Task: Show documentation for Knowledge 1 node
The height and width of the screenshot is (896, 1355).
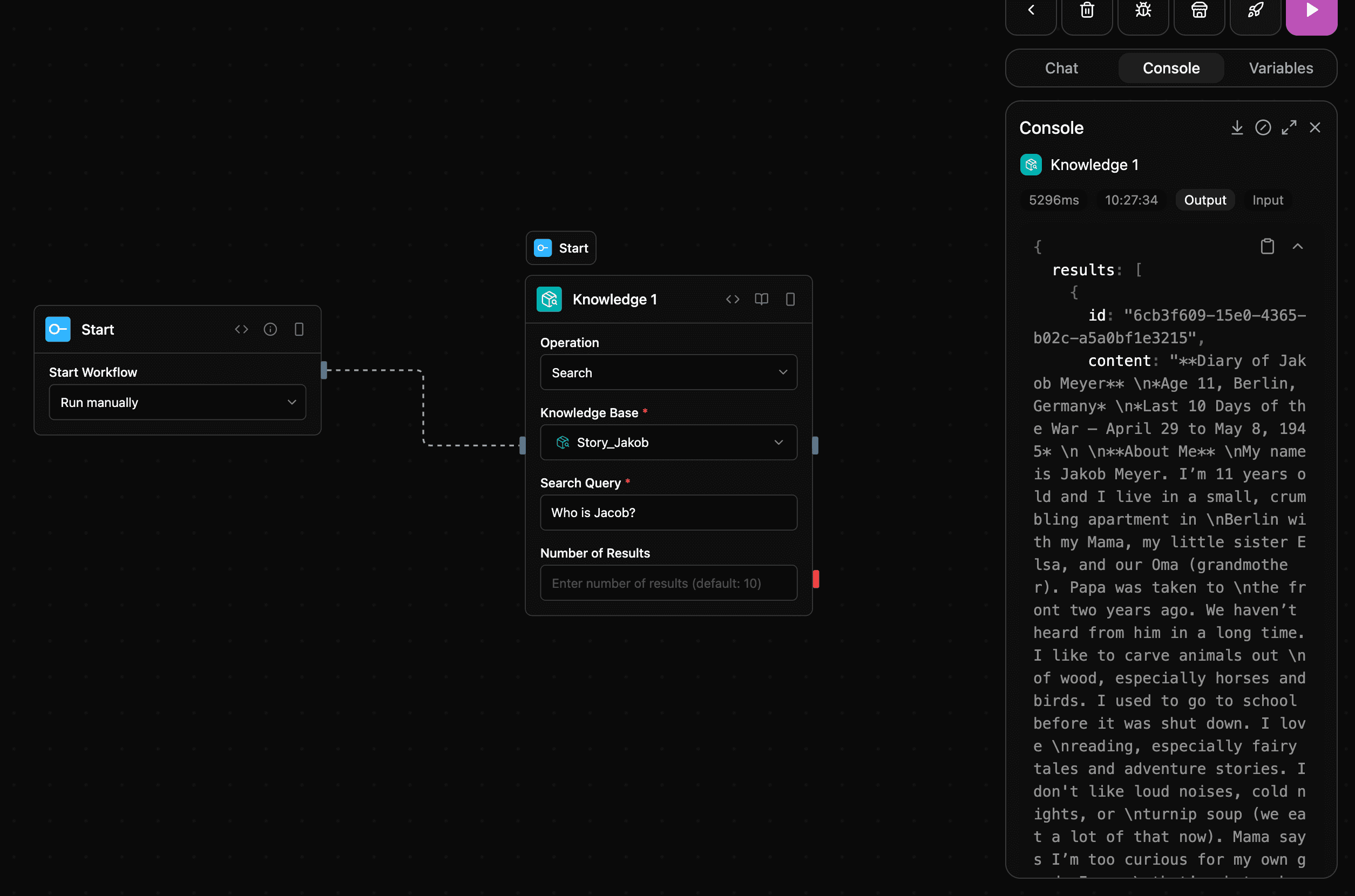Action: tap(761, 299)
